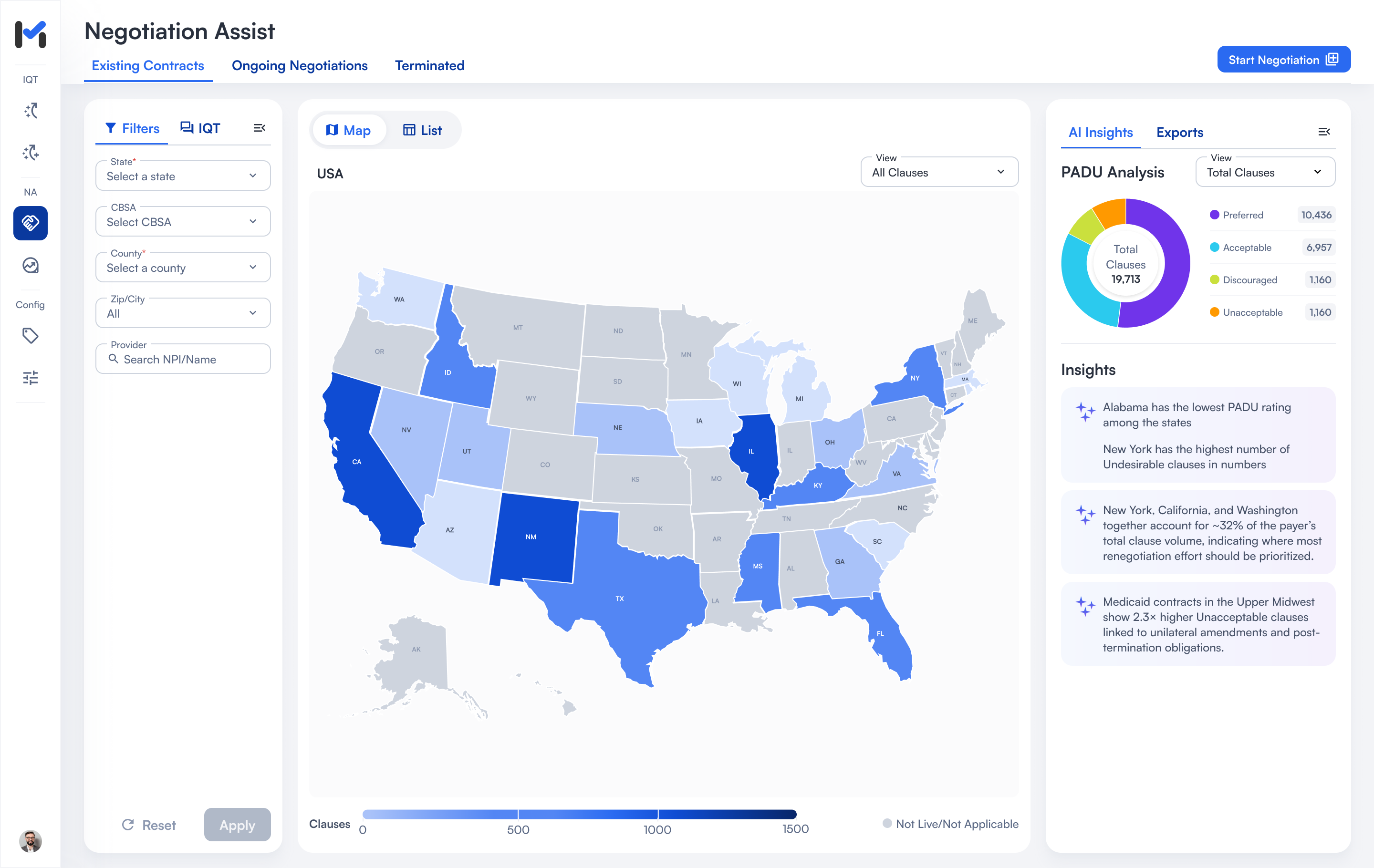
Task: Expand the County dropdown to select a county
Action: (x=183, y=267)
